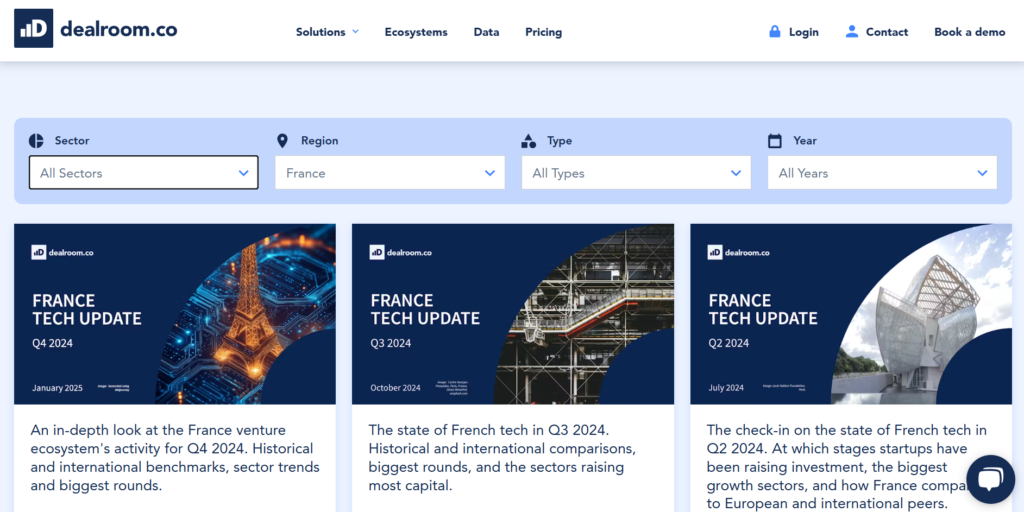The image size is (1024, 512).
Task: Click the 'Type' filter label
Action: click(x=560, y=140)
